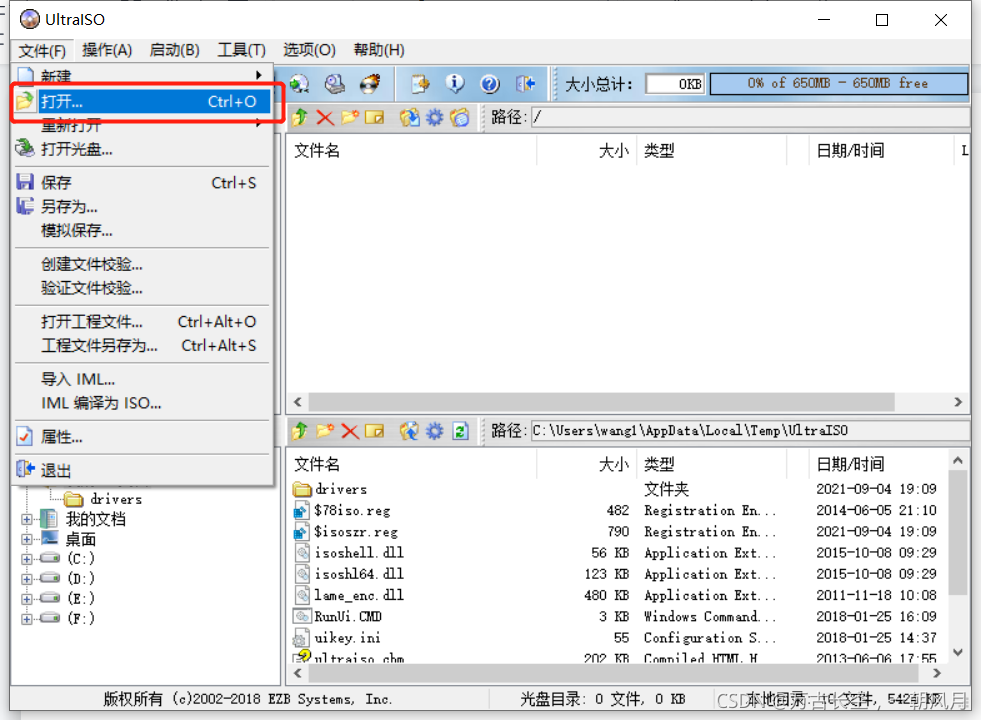Screen dimensions: 981x720
Task: Expand the (F:) drive node
Action: point(26,619)
